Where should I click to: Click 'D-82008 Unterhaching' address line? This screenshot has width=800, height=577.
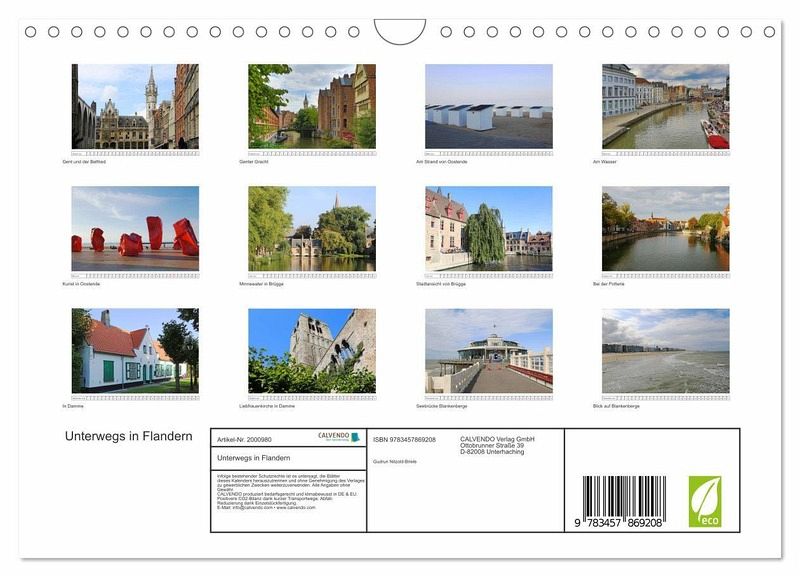coord(492,451)
